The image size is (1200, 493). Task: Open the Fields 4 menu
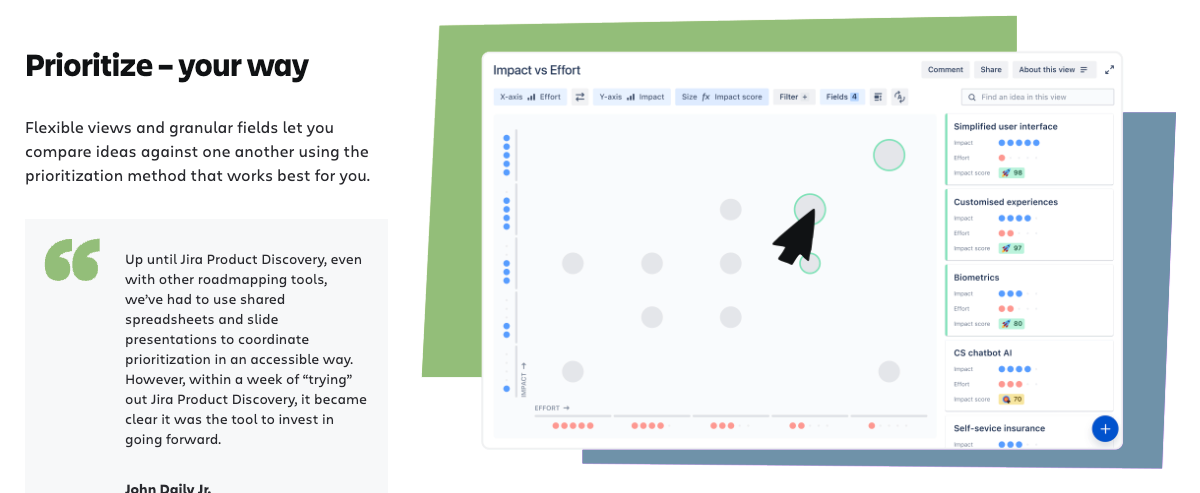841,97
